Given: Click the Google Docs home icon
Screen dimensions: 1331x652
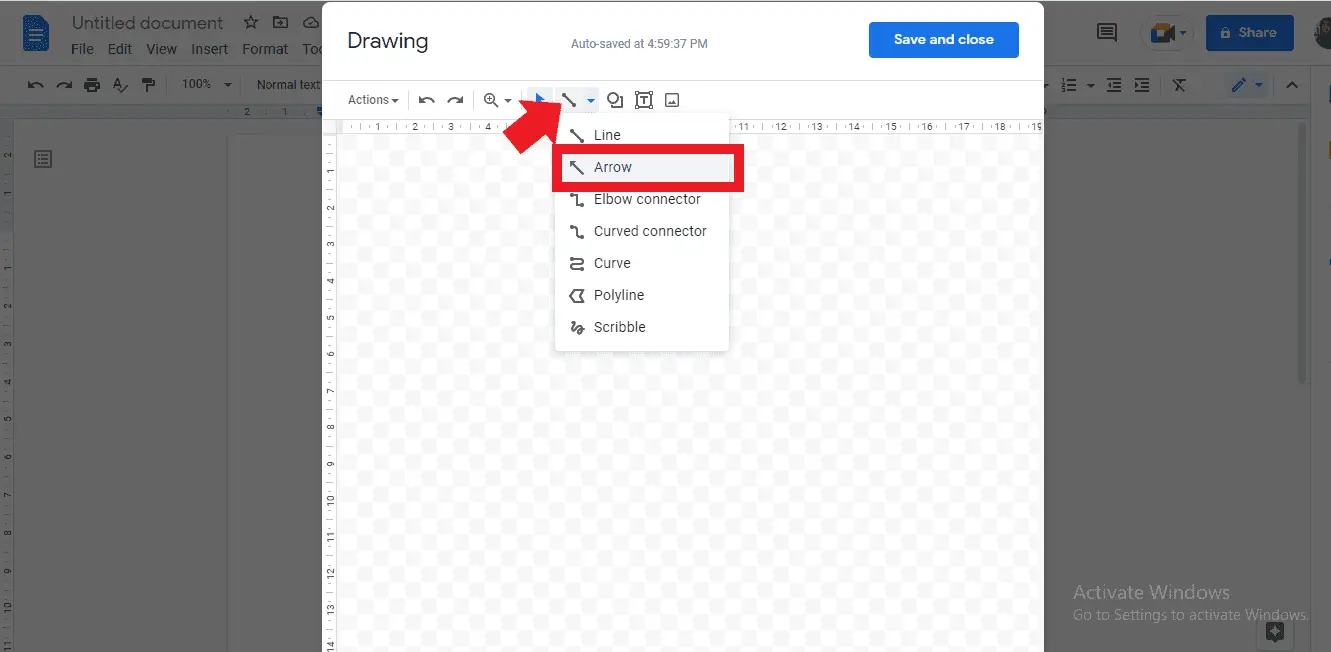Looking at the screenshot, I should point(36,33).
